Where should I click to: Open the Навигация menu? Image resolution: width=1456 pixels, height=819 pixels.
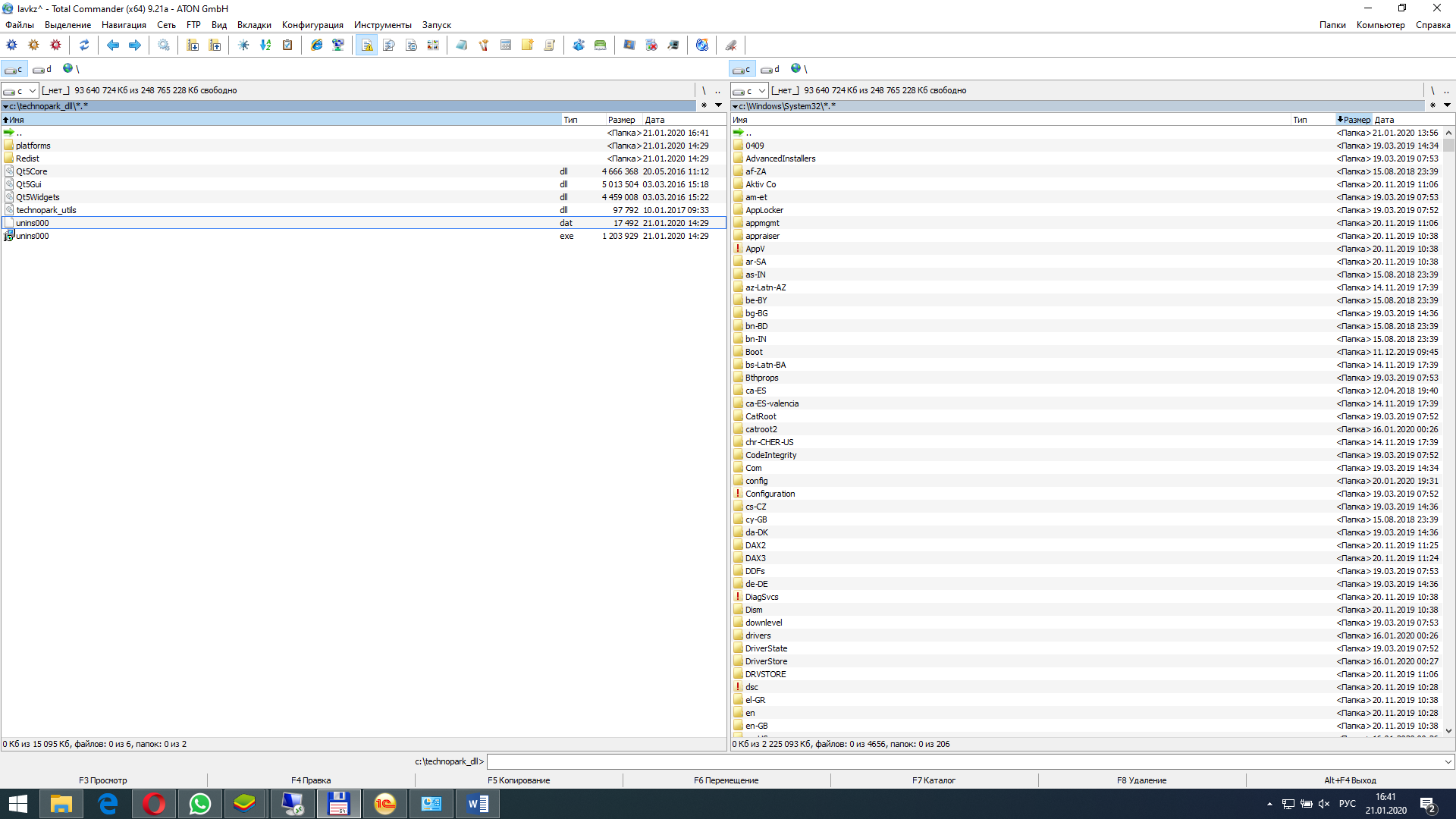pos(124,25)
